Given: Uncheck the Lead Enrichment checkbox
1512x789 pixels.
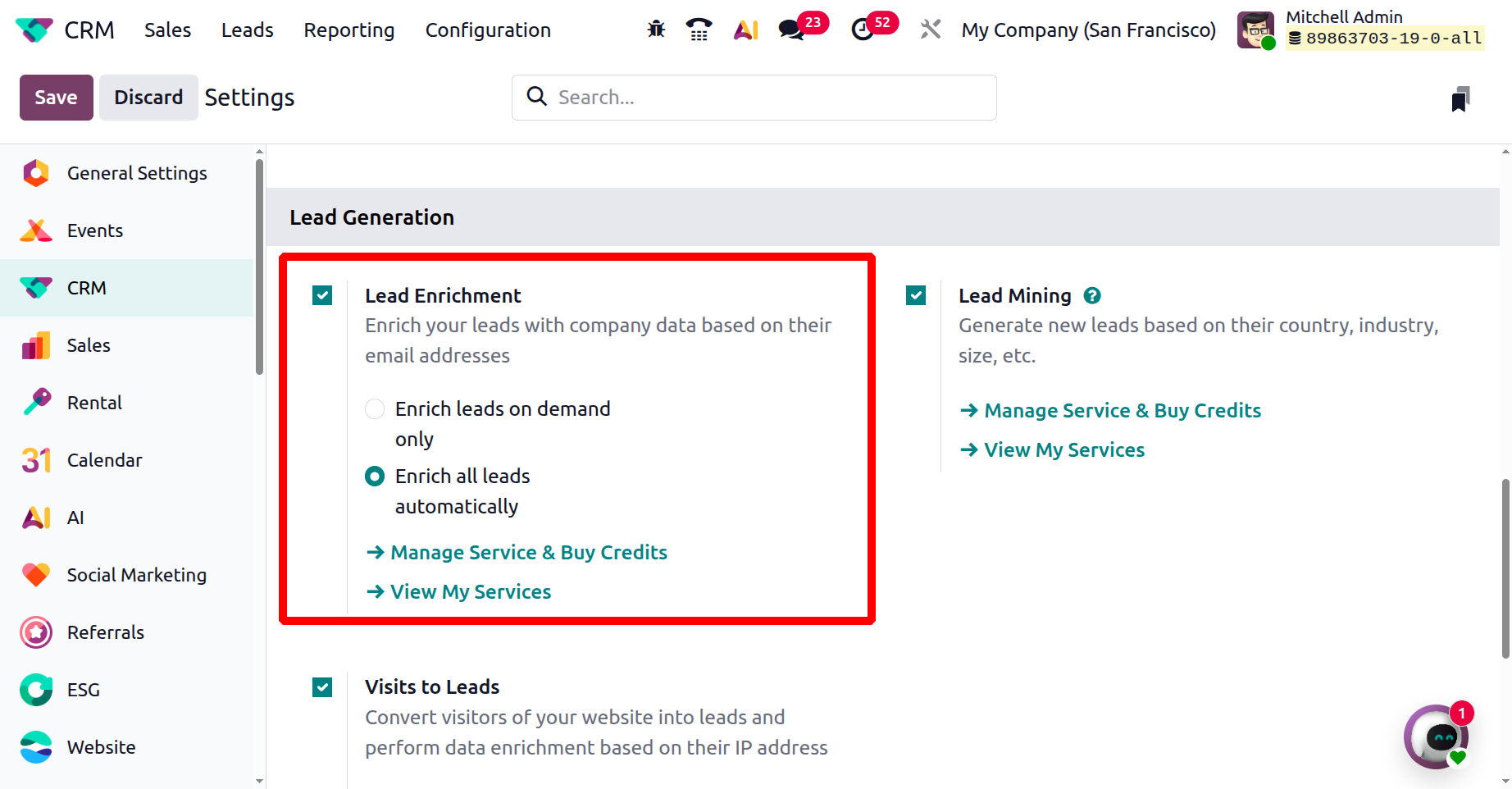Looking at the screenshot, I should tap(322, 295).
